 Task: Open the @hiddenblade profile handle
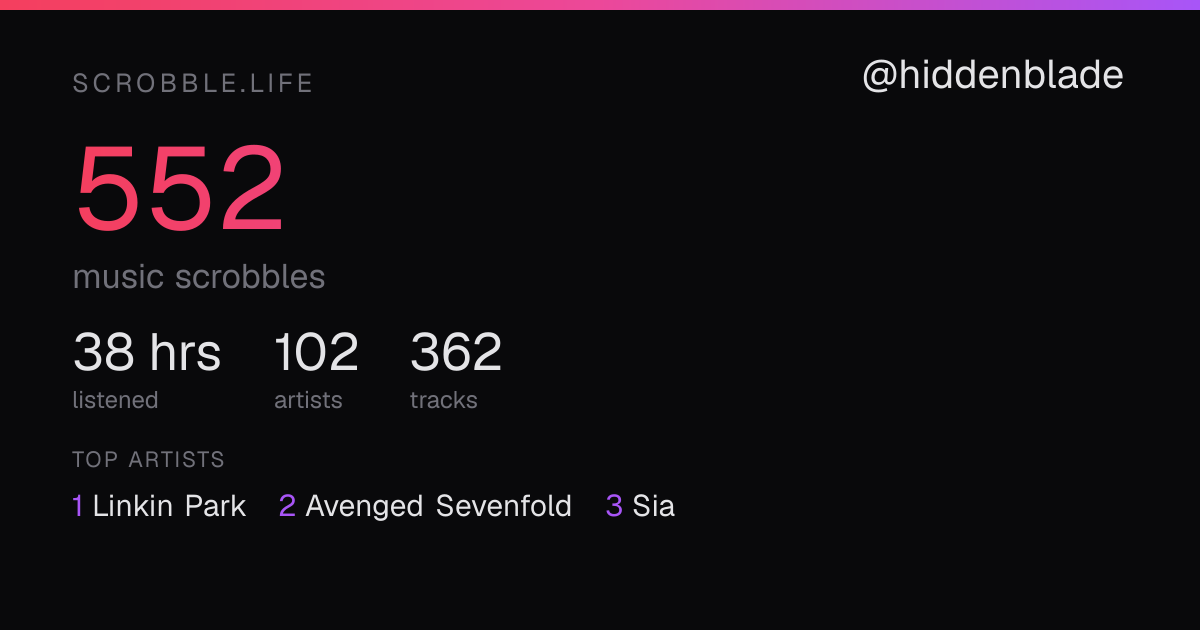[x=992, y=76]
